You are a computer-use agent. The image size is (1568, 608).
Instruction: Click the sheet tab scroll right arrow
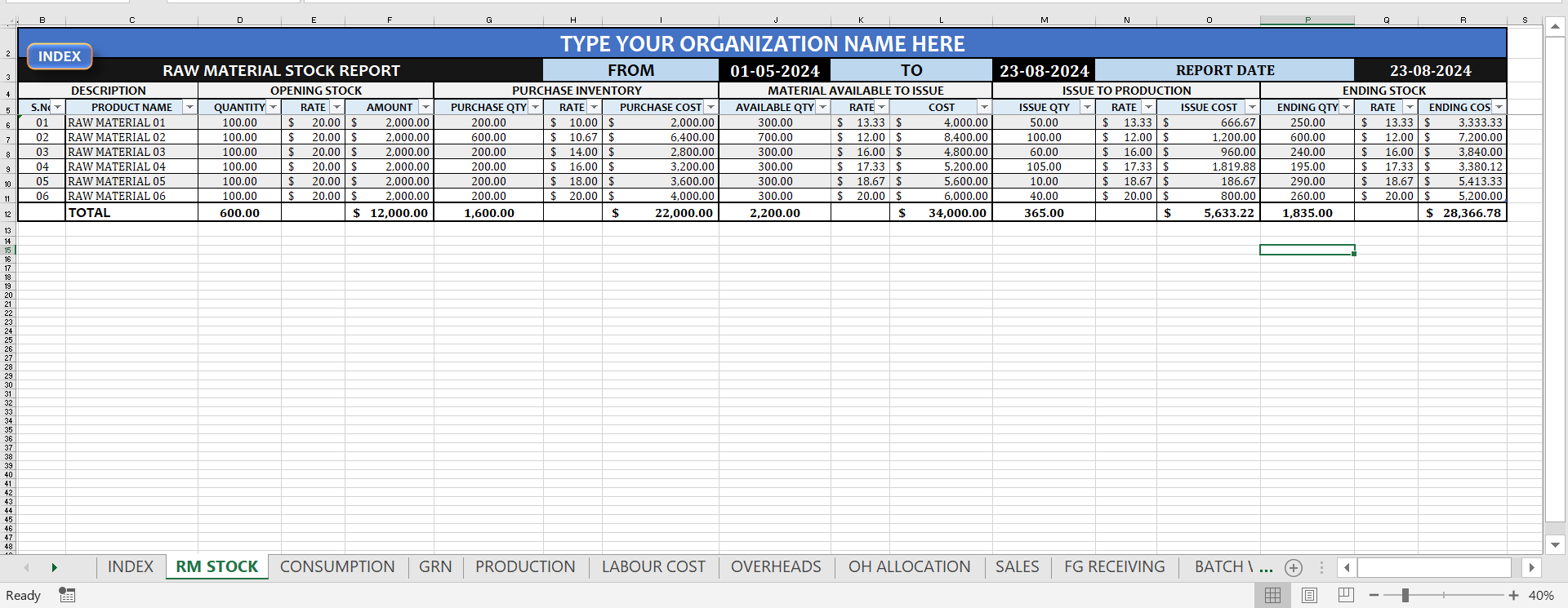click(54, 567)
